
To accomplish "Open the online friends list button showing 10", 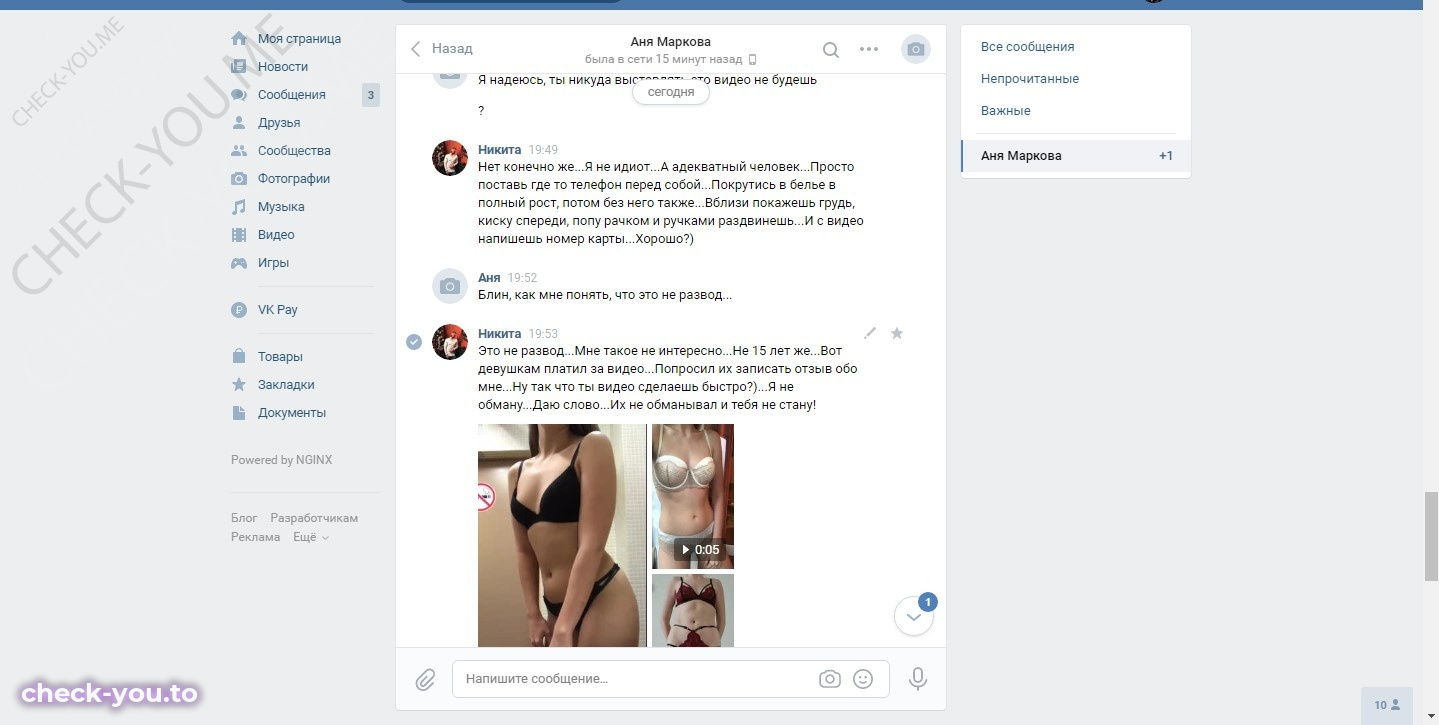I will (x=1387, y=705).
